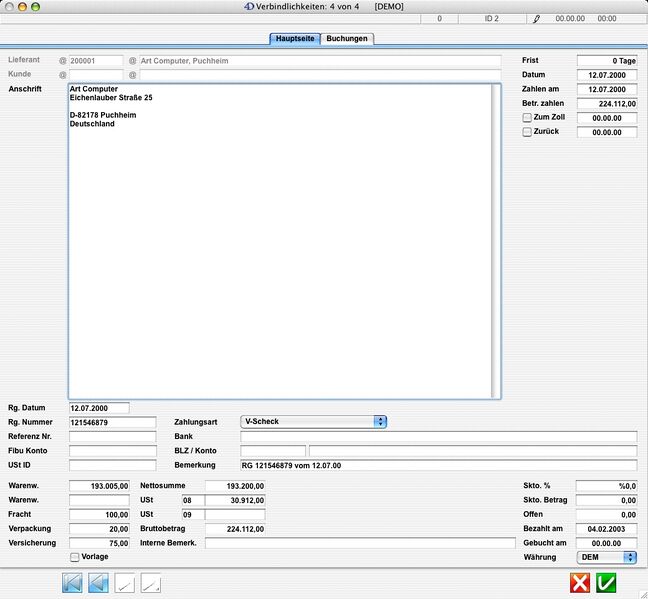Click into the Fracht amount field
This screenshot has height=599, width=648.
pyautogui.click(x=99, y=514)
